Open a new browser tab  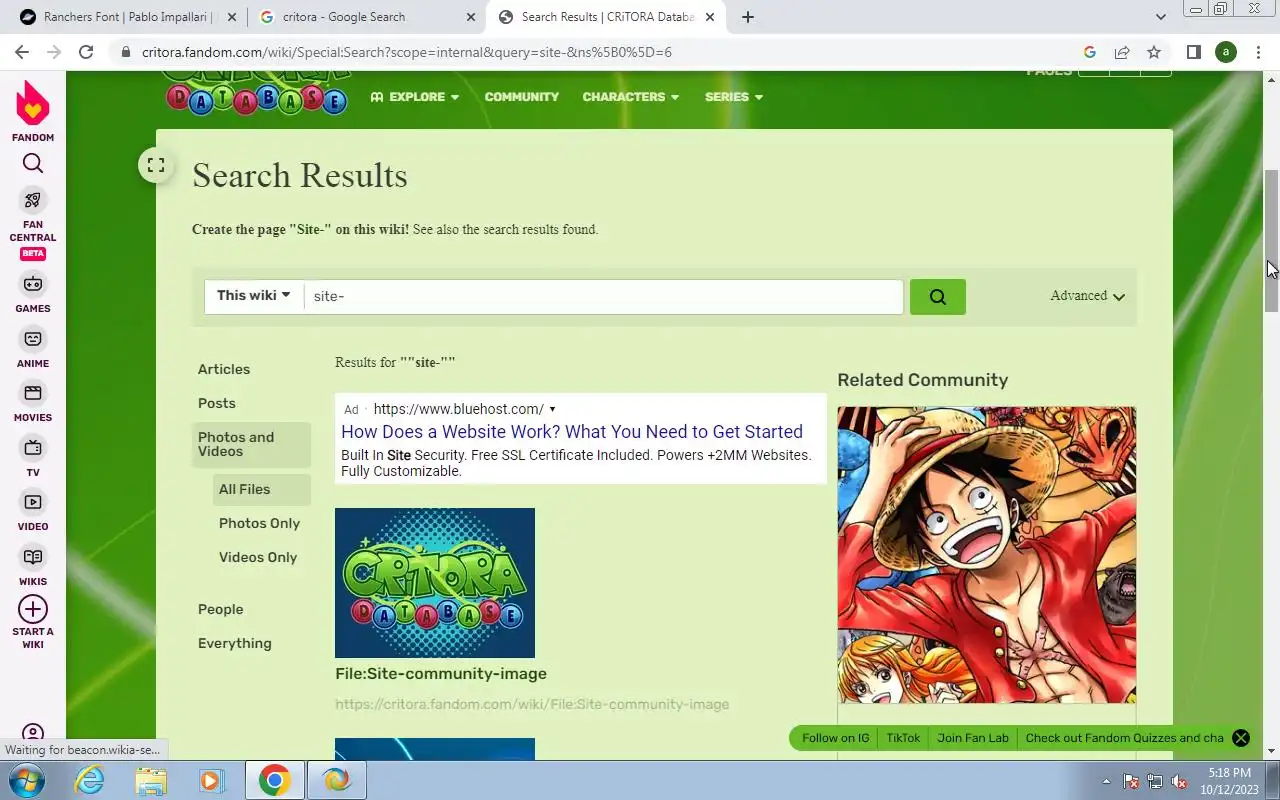coord(748,17)
